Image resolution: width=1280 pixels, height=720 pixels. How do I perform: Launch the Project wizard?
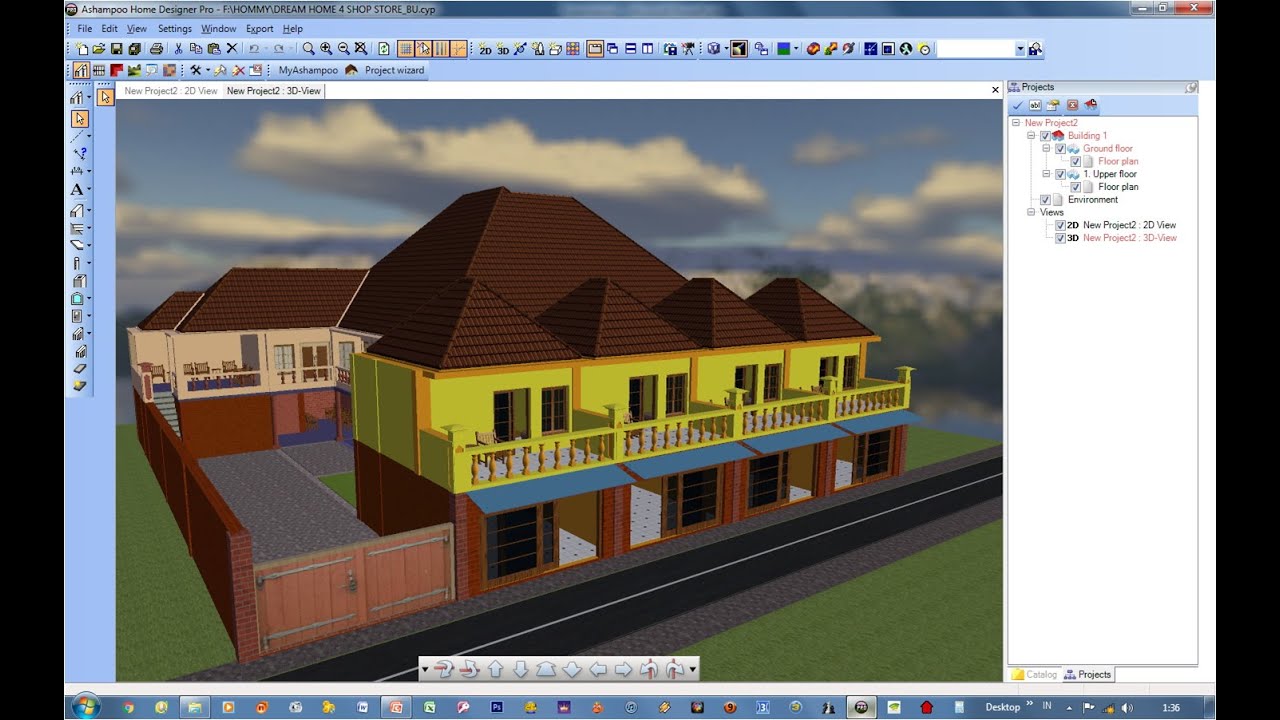[x=385, y=70]
